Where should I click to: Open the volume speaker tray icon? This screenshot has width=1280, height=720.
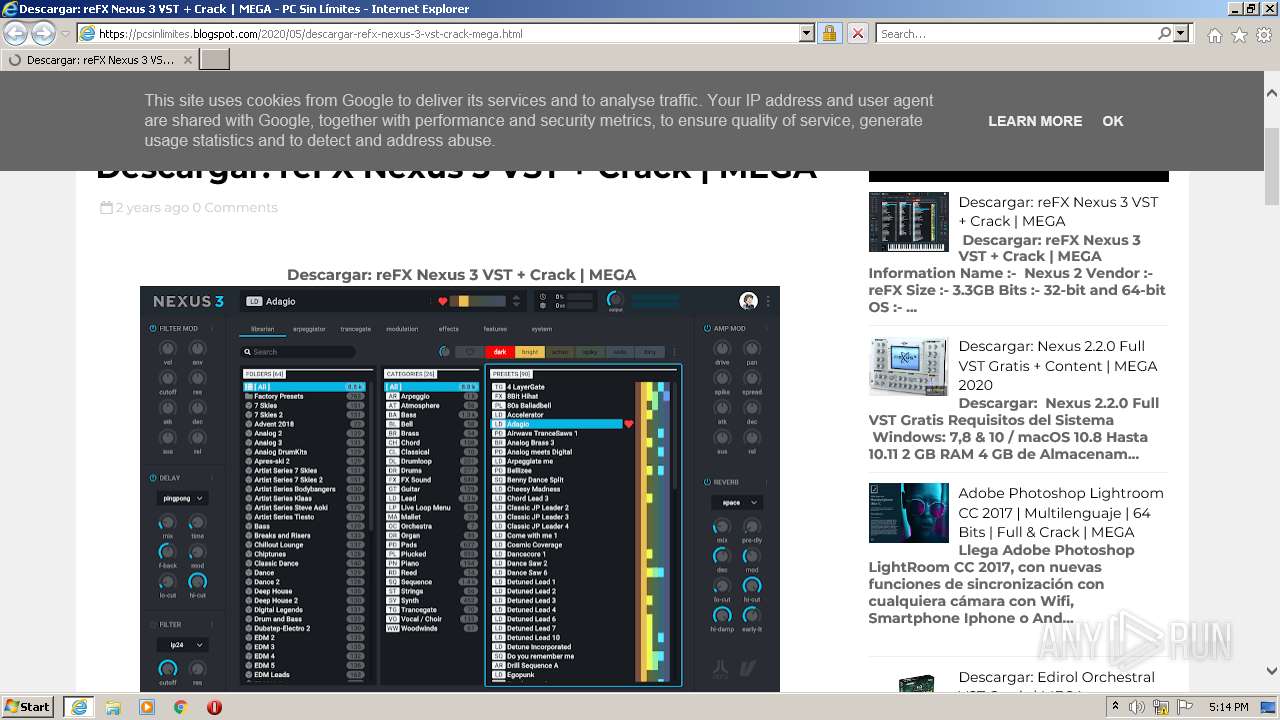(x=1137, y=707)
